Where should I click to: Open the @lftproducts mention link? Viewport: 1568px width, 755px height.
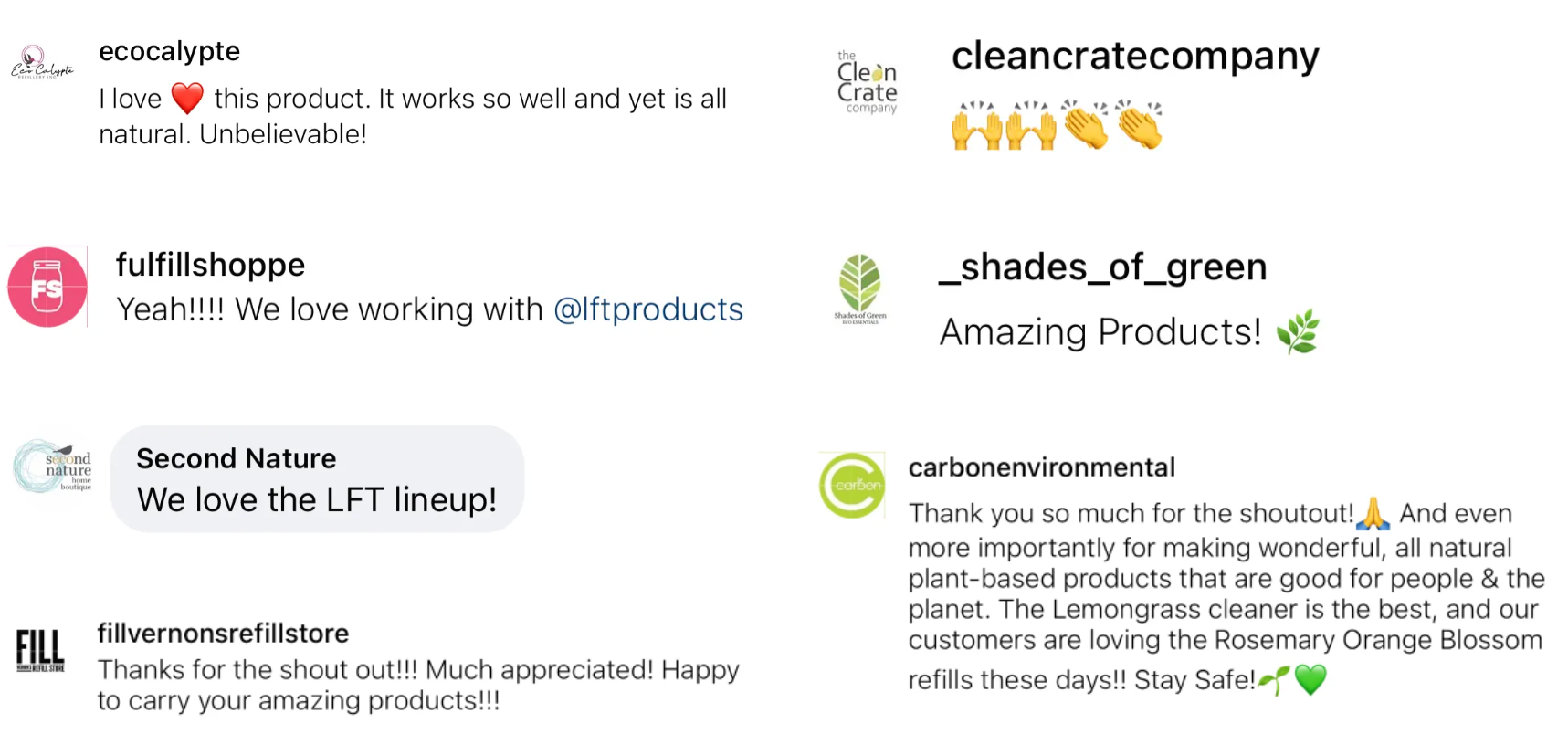click(648, 309)
